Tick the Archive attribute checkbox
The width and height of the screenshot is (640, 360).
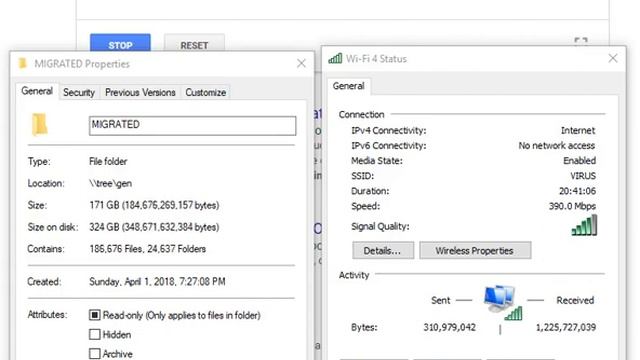coord(95,353)
